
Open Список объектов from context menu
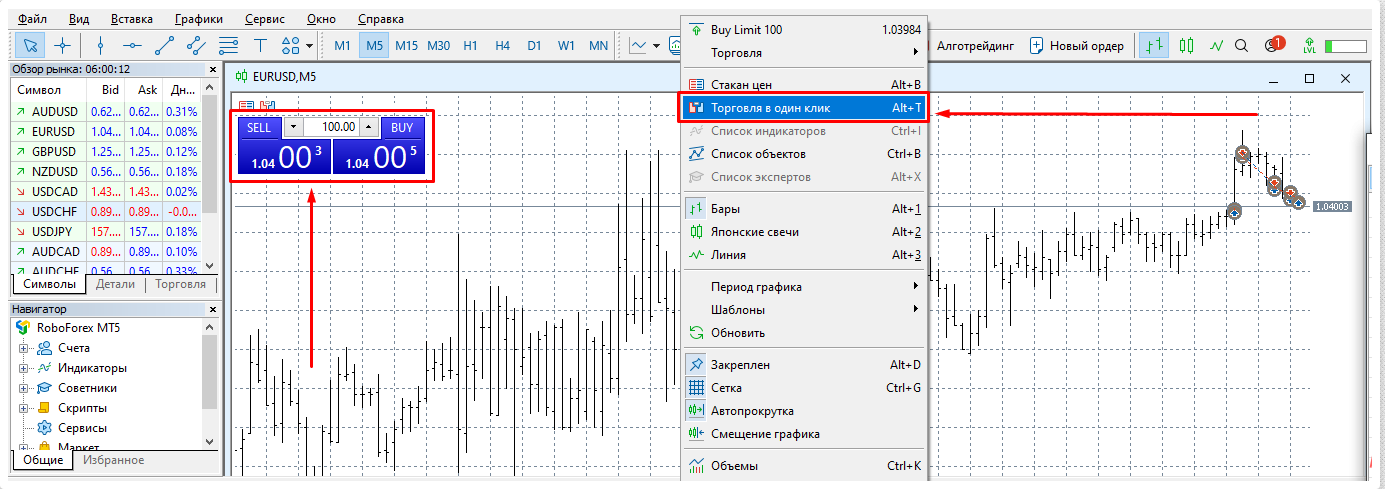[804, 154]
